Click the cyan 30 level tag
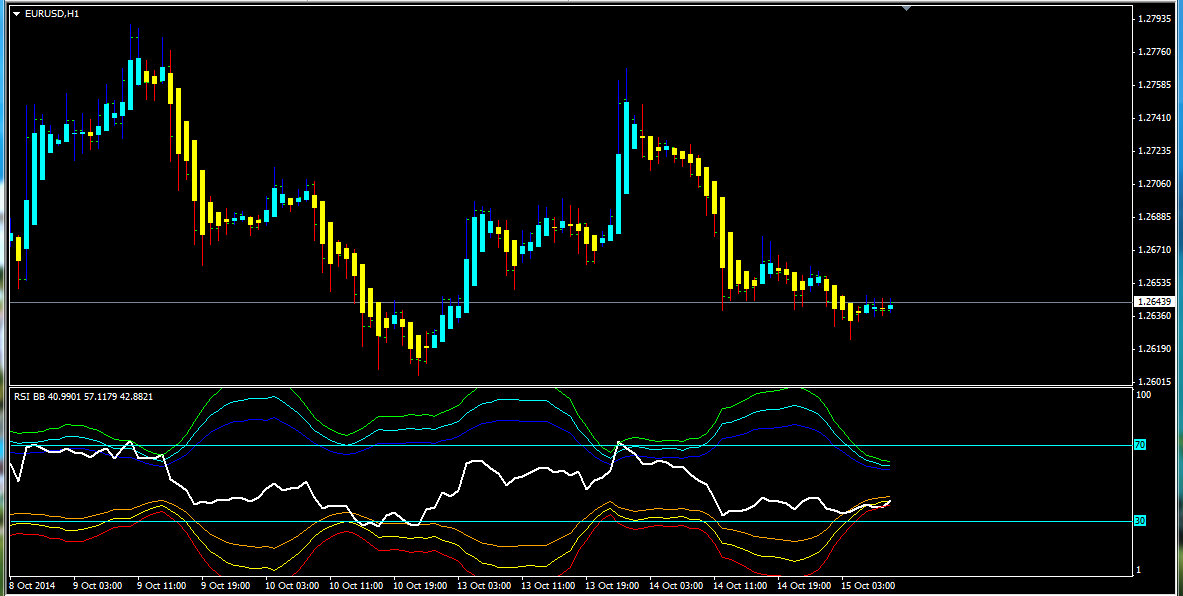The width and height of the screenshot is (1183, 596). 1140,521
